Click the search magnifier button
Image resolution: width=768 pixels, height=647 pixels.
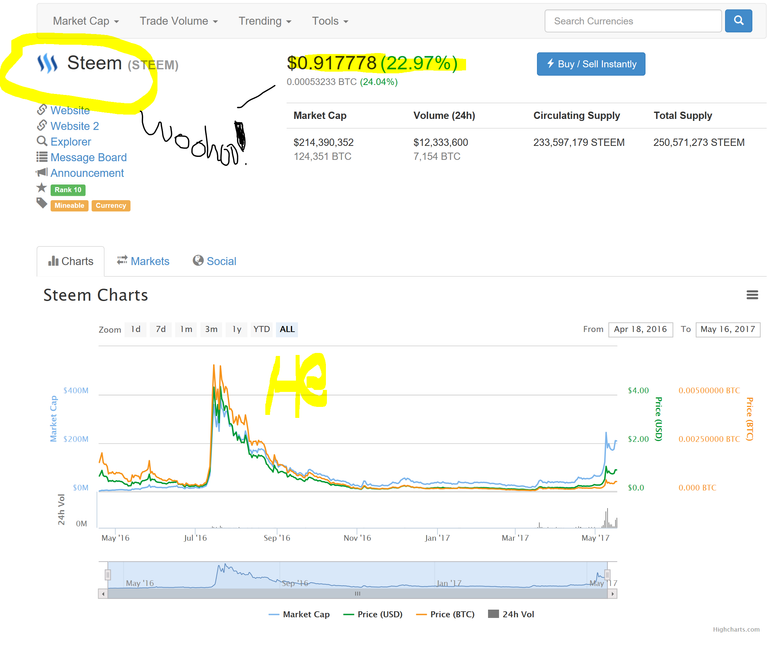[x=738, y=21]
